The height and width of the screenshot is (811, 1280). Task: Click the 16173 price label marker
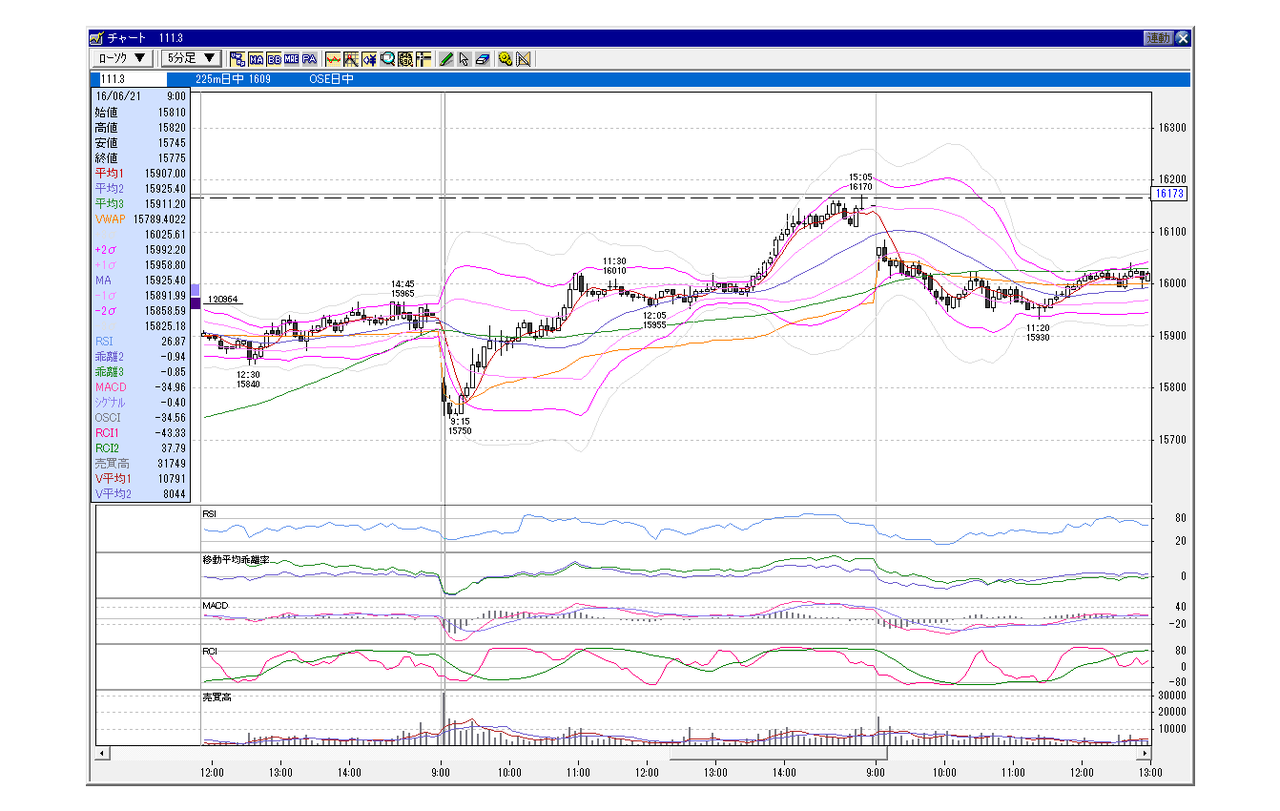(x=1168, y=194)
